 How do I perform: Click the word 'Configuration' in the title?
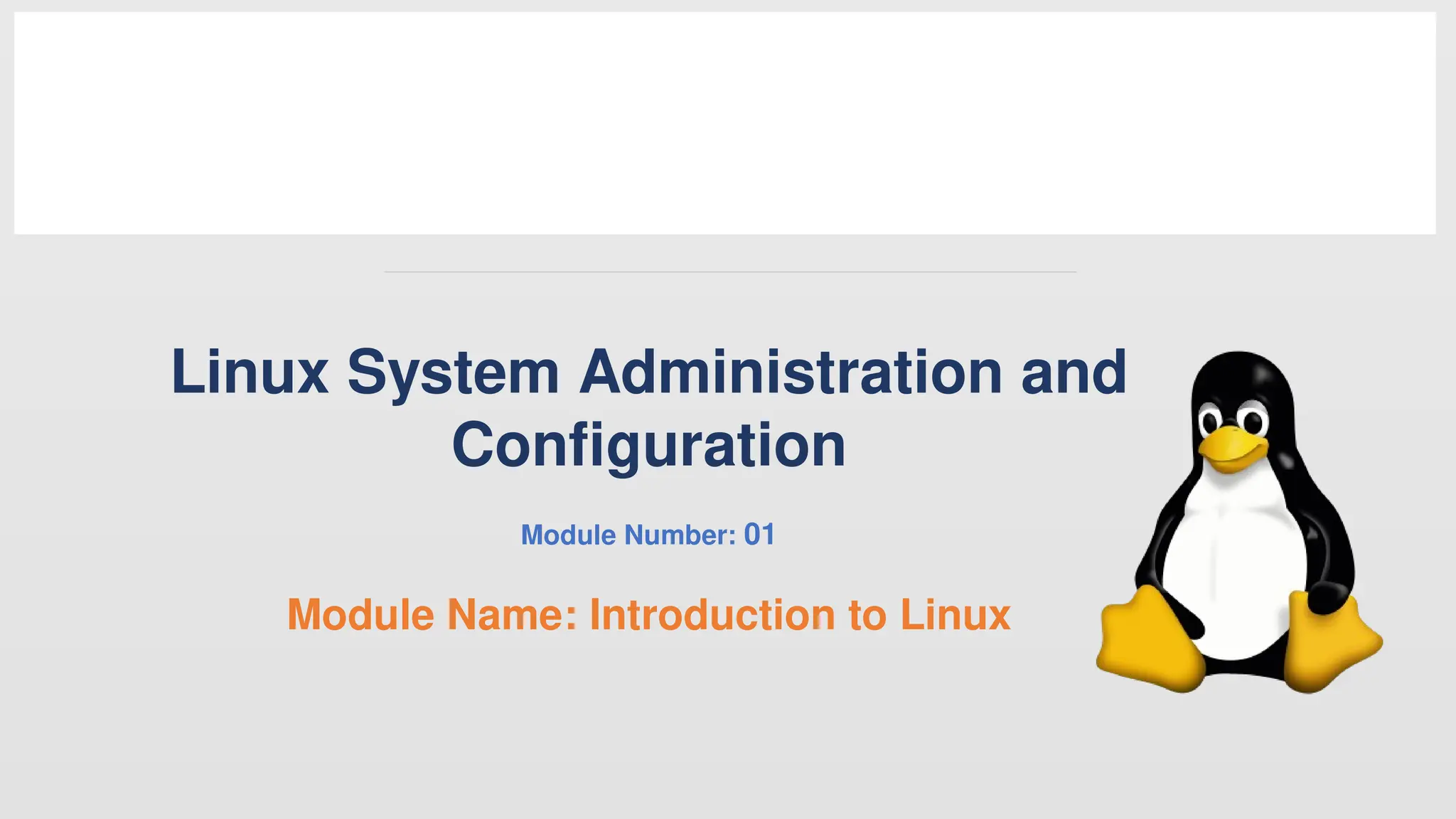648,445
